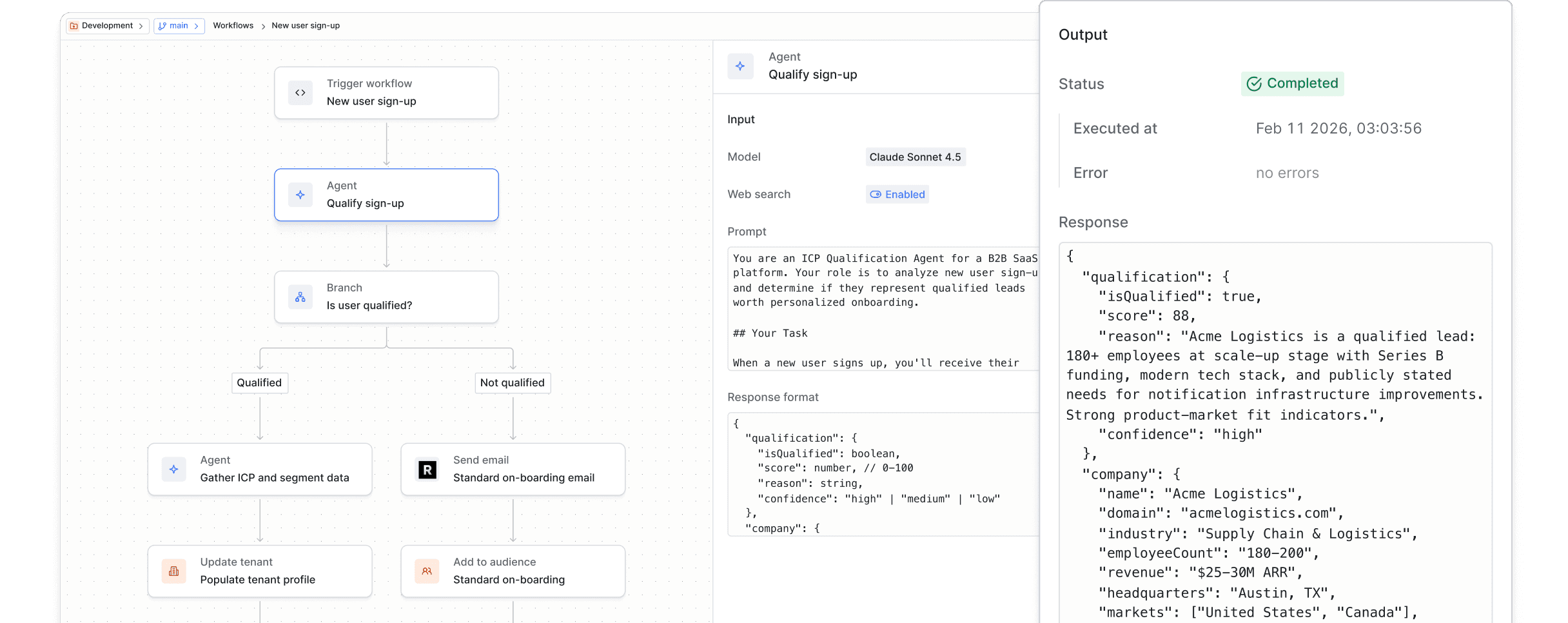This screenshot has width=1568, height=623.
Task: Click the Gather ICP agent sparkle icon
Action: tap(174, 470)
